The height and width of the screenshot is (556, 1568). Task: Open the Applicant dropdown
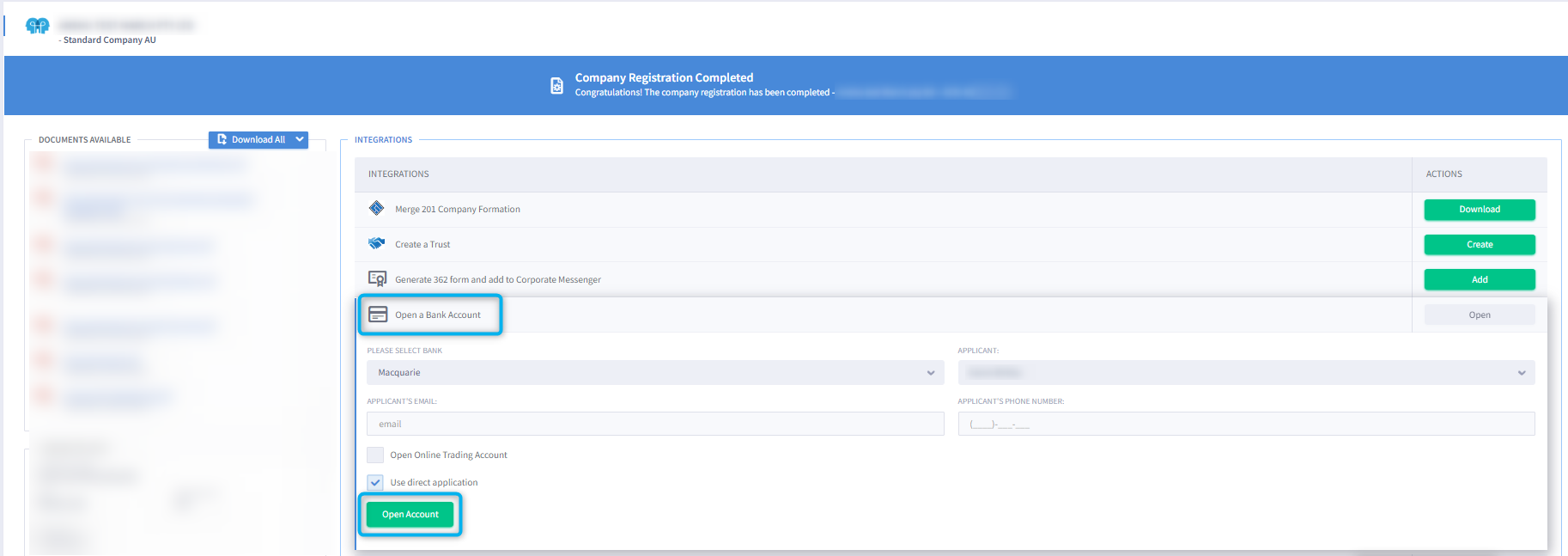point(1245,373)
